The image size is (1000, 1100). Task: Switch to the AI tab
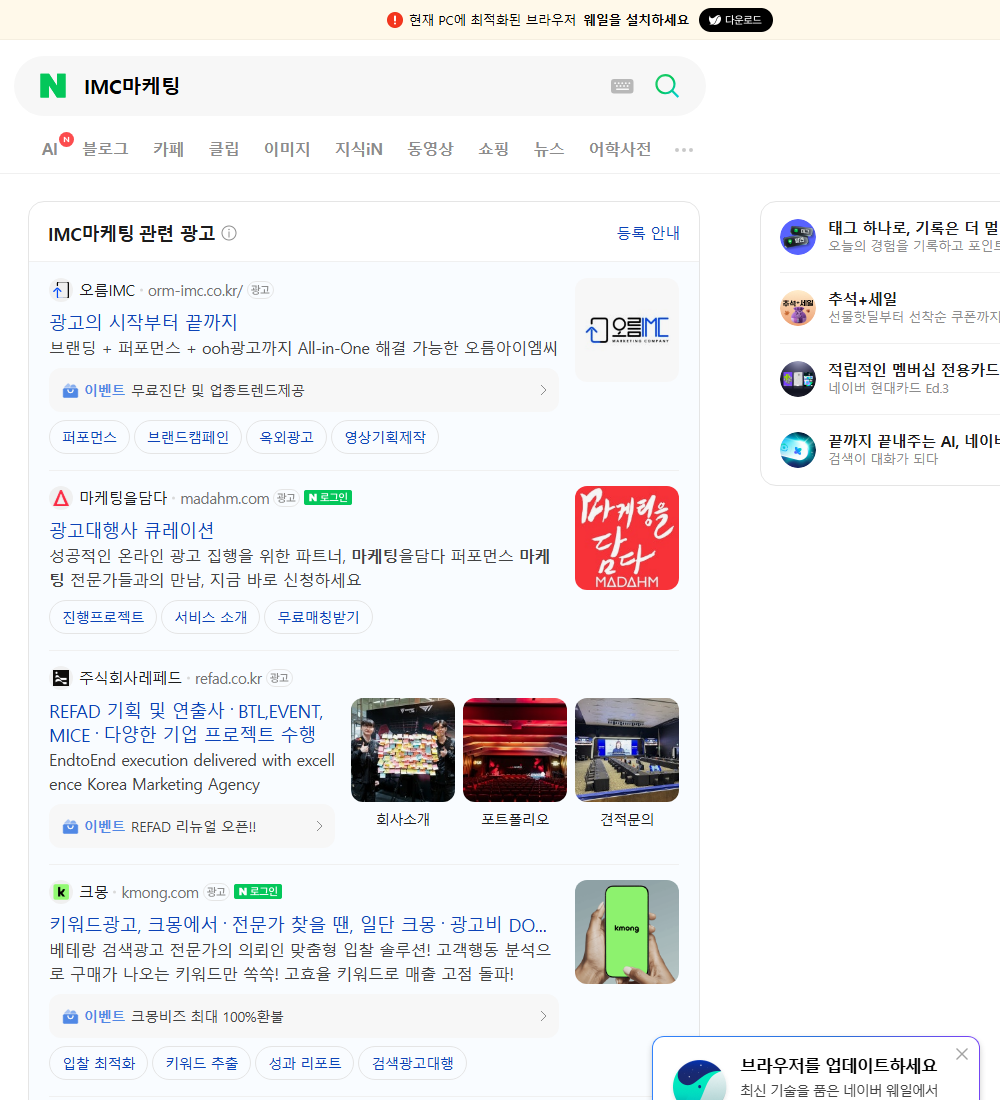50,149
